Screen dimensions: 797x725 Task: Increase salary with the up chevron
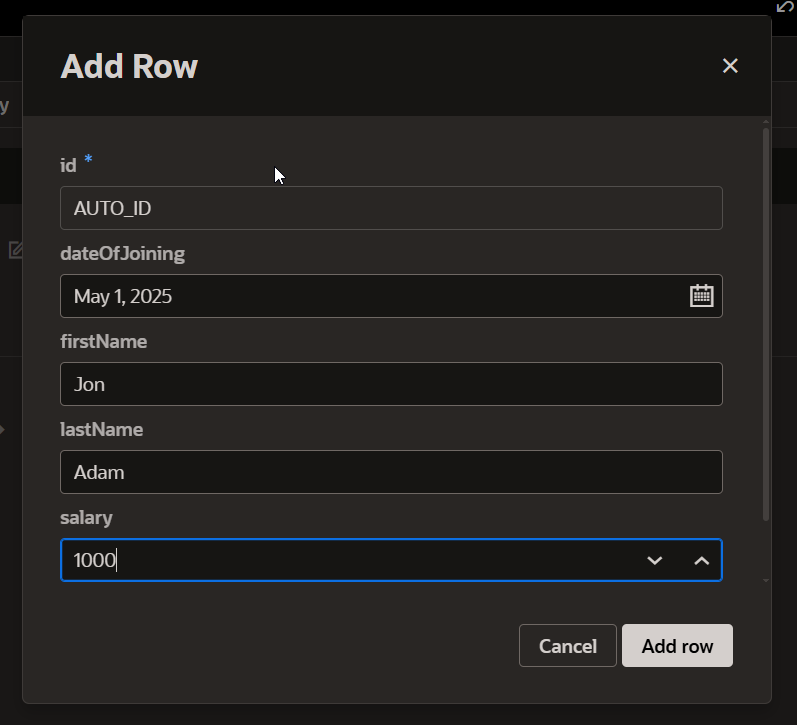point(701,560)
